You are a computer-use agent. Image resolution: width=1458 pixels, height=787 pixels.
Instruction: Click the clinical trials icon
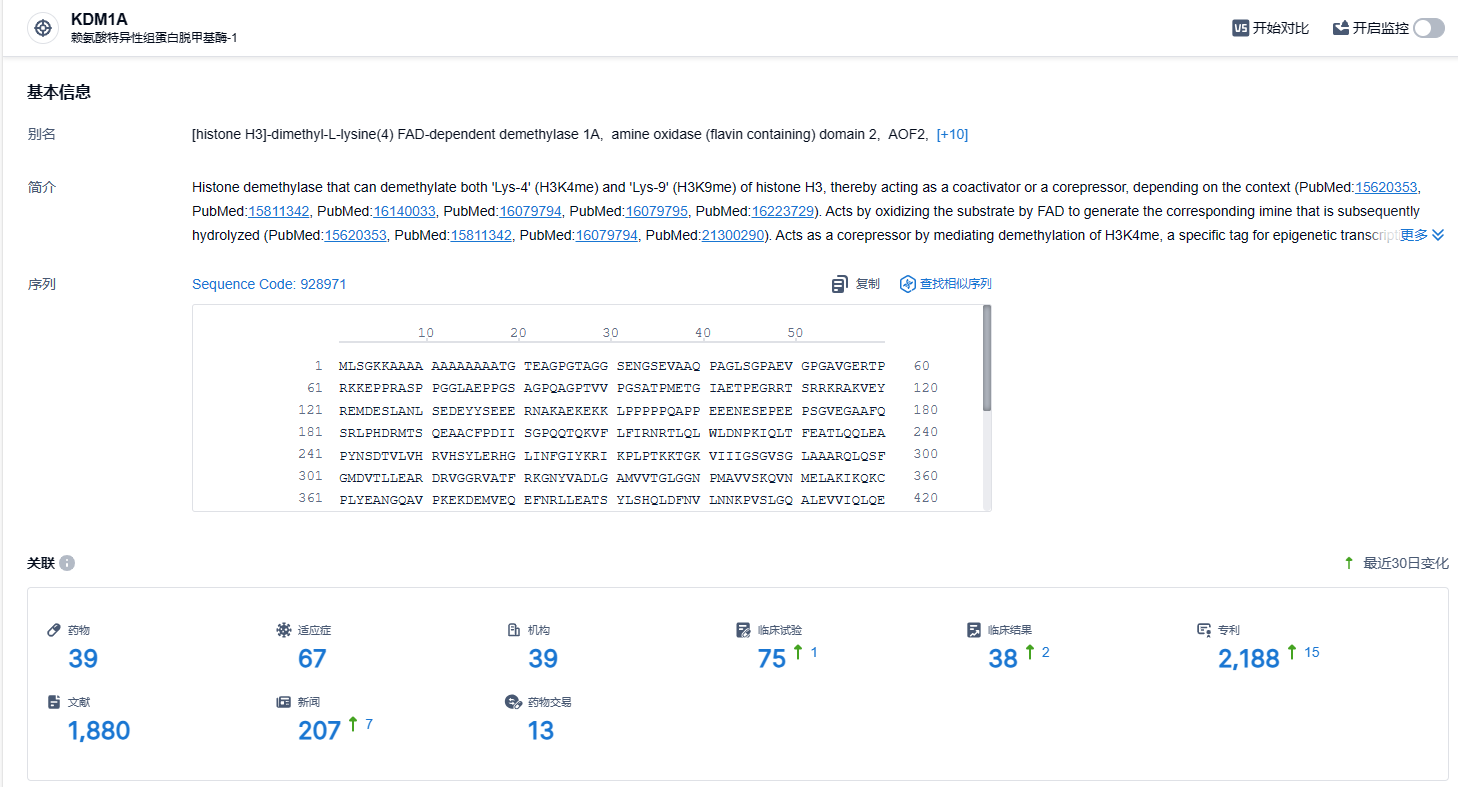coord(743,630)
